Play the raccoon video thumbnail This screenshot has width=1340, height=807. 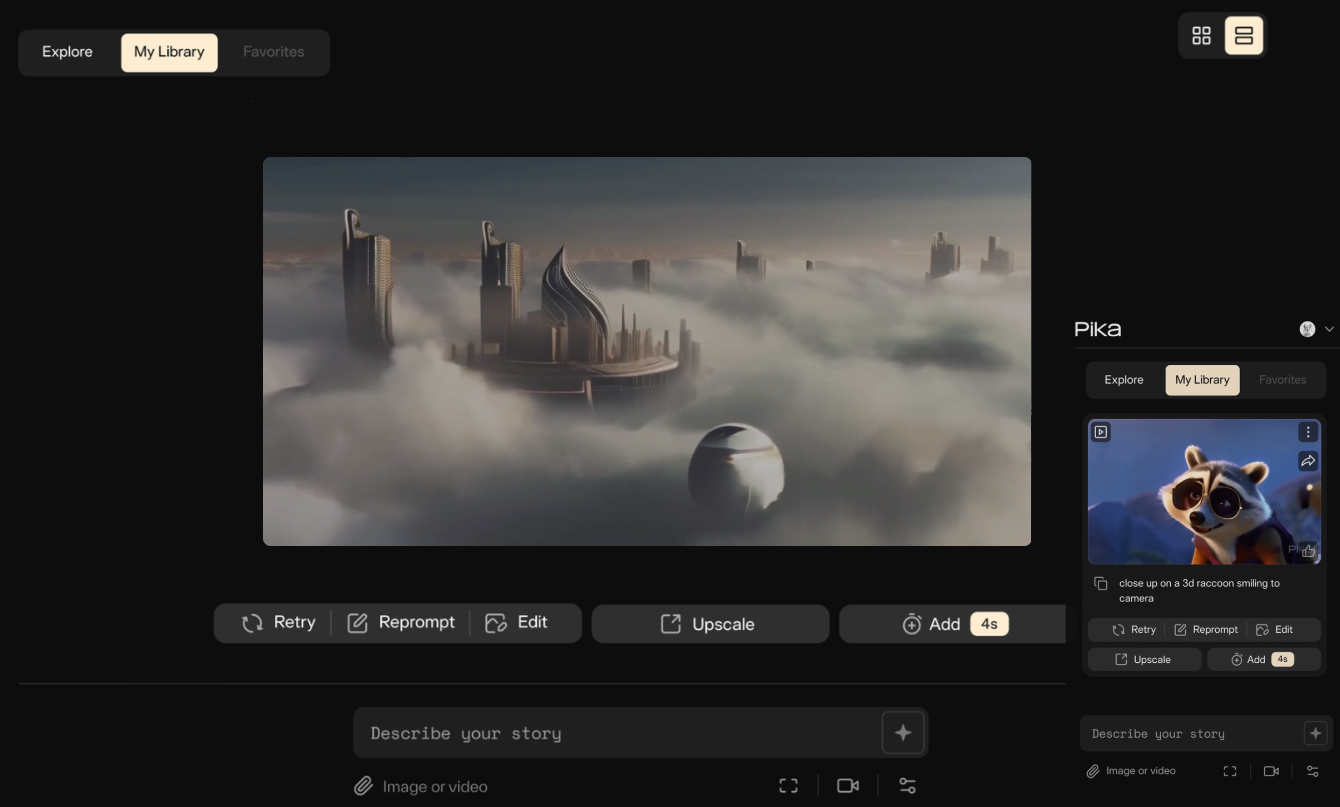pyautogui.click(x=1101, y=432)
